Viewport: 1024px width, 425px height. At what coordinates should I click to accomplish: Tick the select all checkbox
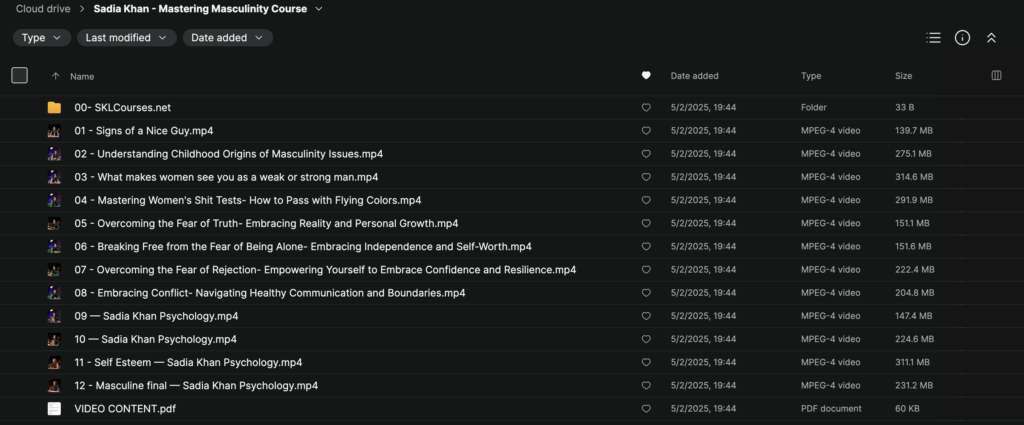[20, 76]
